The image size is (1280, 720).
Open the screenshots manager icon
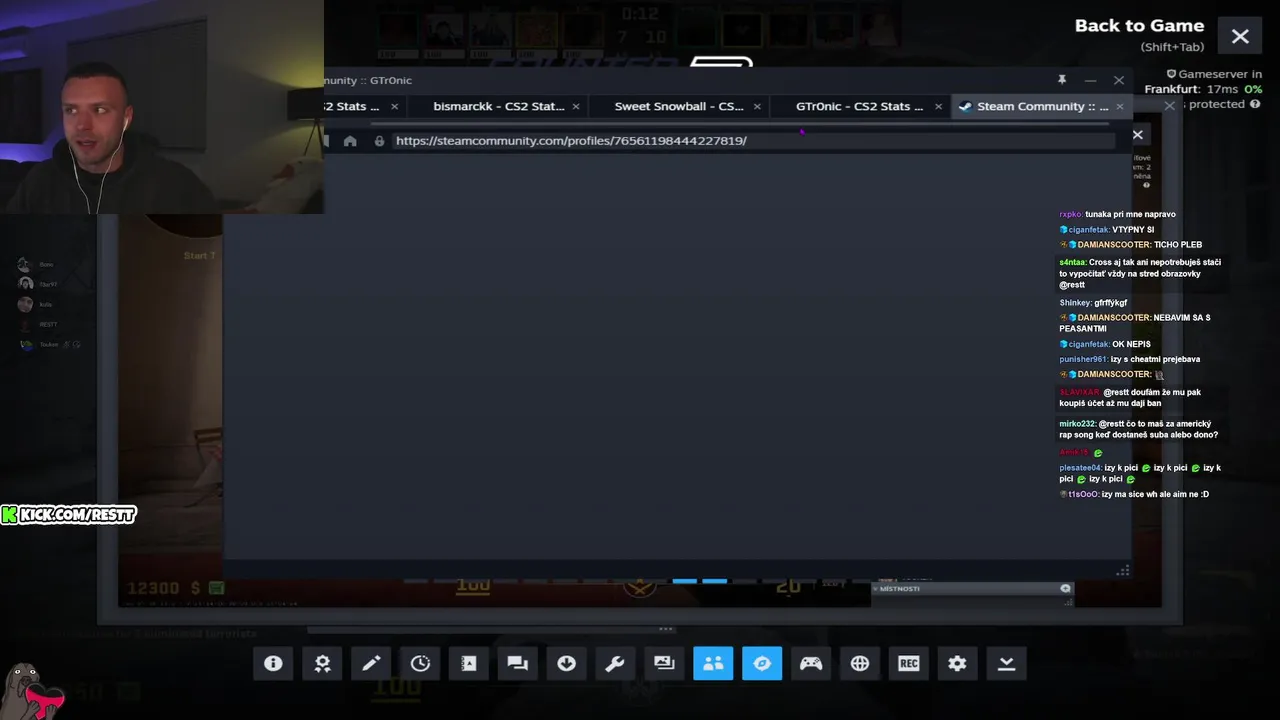tap(664, 663)
